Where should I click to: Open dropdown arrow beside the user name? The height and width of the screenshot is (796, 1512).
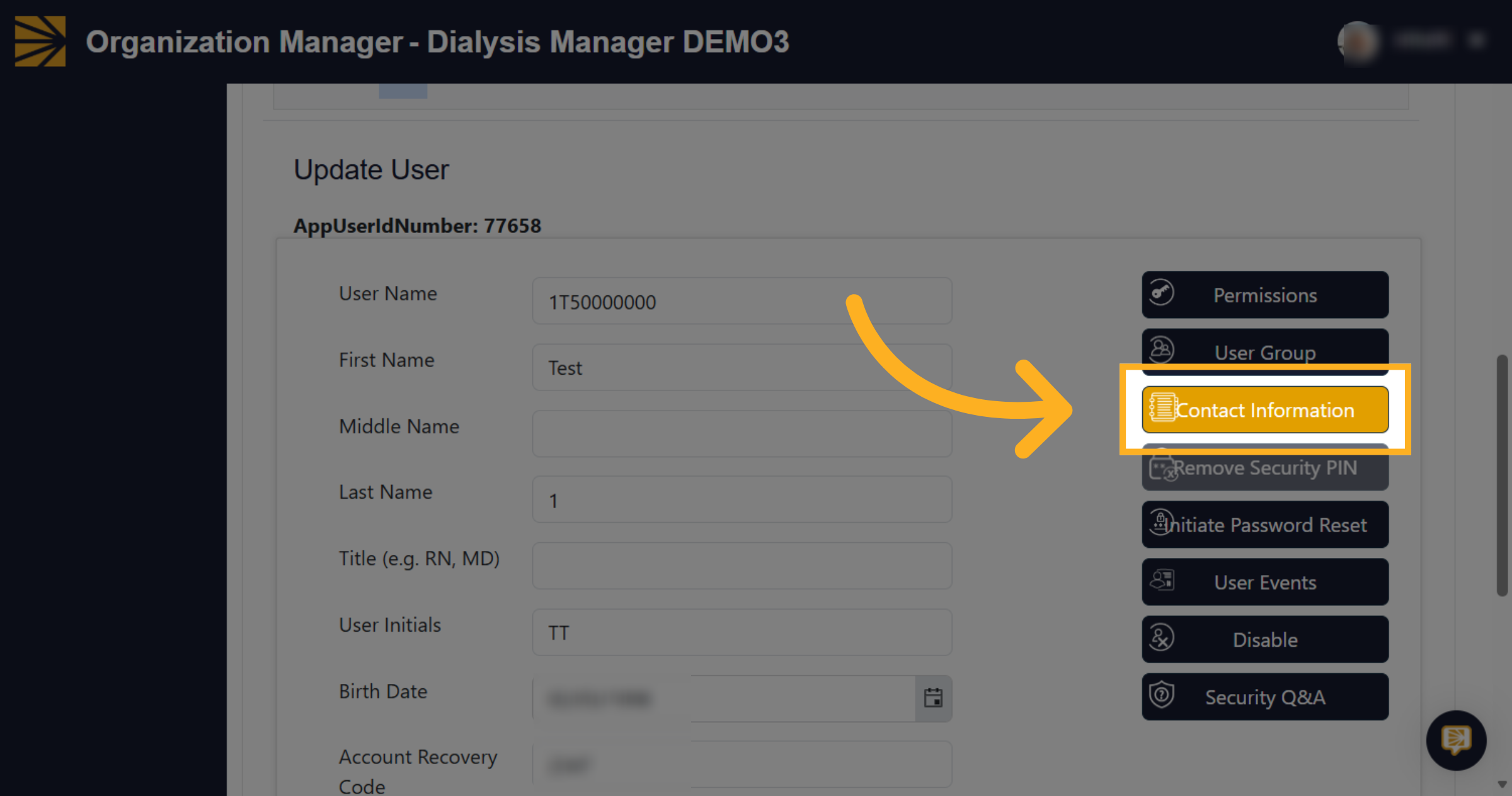click(x=1477, y=41)
